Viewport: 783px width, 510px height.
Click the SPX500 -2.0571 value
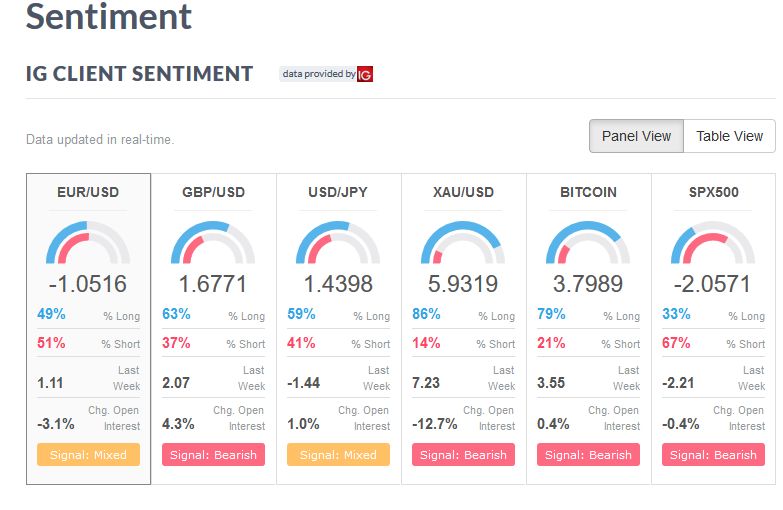click(712, 284)
